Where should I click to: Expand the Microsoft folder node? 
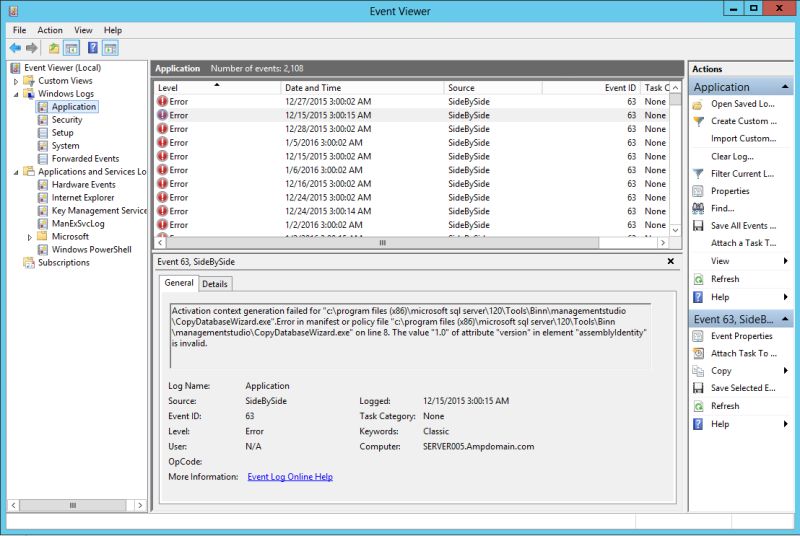(x=30, y=237)
